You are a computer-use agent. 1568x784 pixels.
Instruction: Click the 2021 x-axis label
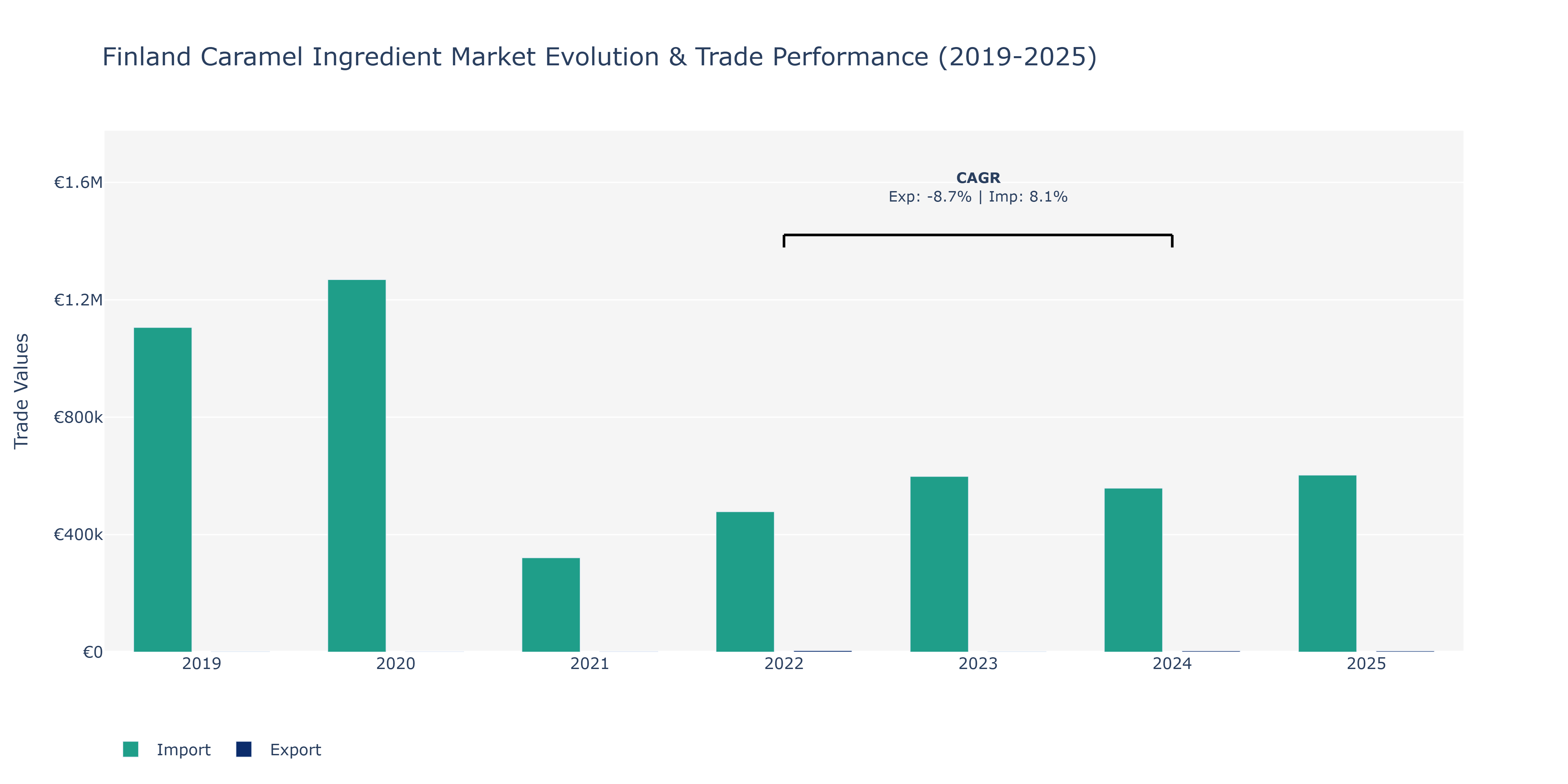click(x=590, y=663)
